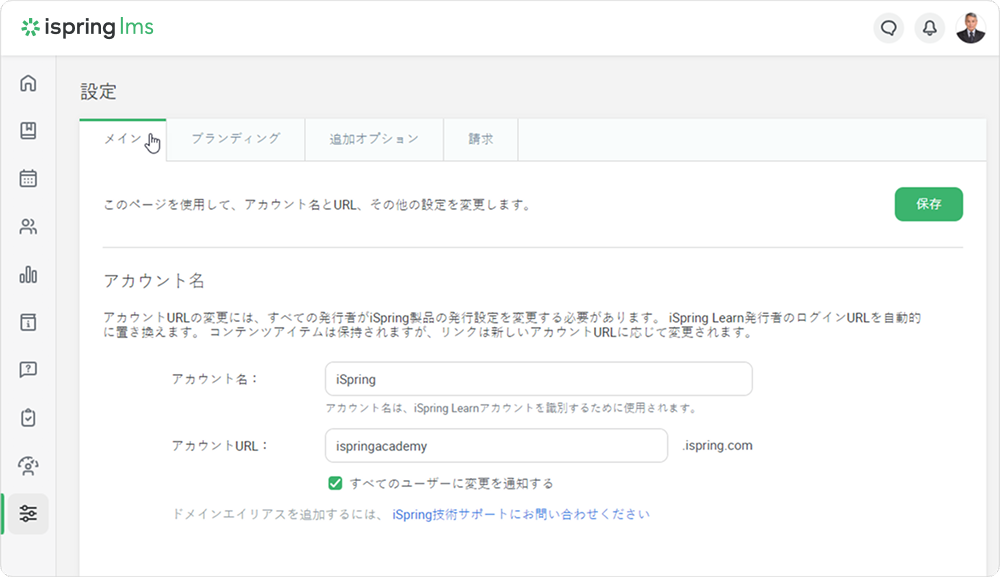
Task: Switch to the 追加オプション tab
Action: tap(374, 140)
